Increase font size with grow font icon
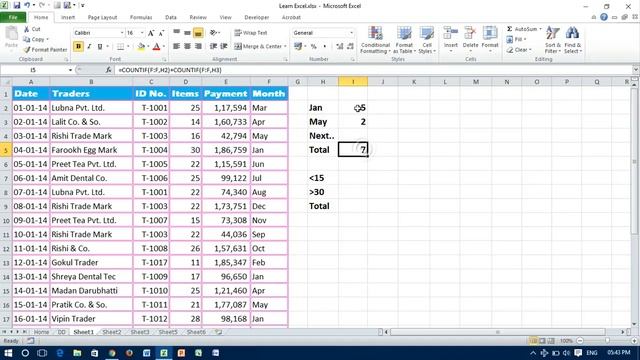The width and height of the screenshot is (640, 360). tap(151, 33)
